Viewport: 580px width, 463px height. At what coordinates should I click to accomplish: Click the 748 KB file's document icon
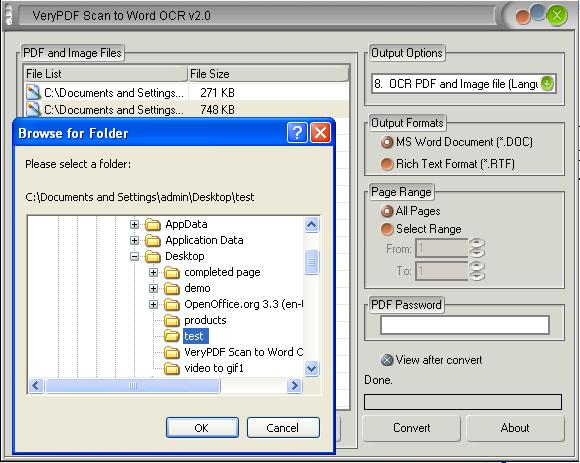(x=33, y=109)
